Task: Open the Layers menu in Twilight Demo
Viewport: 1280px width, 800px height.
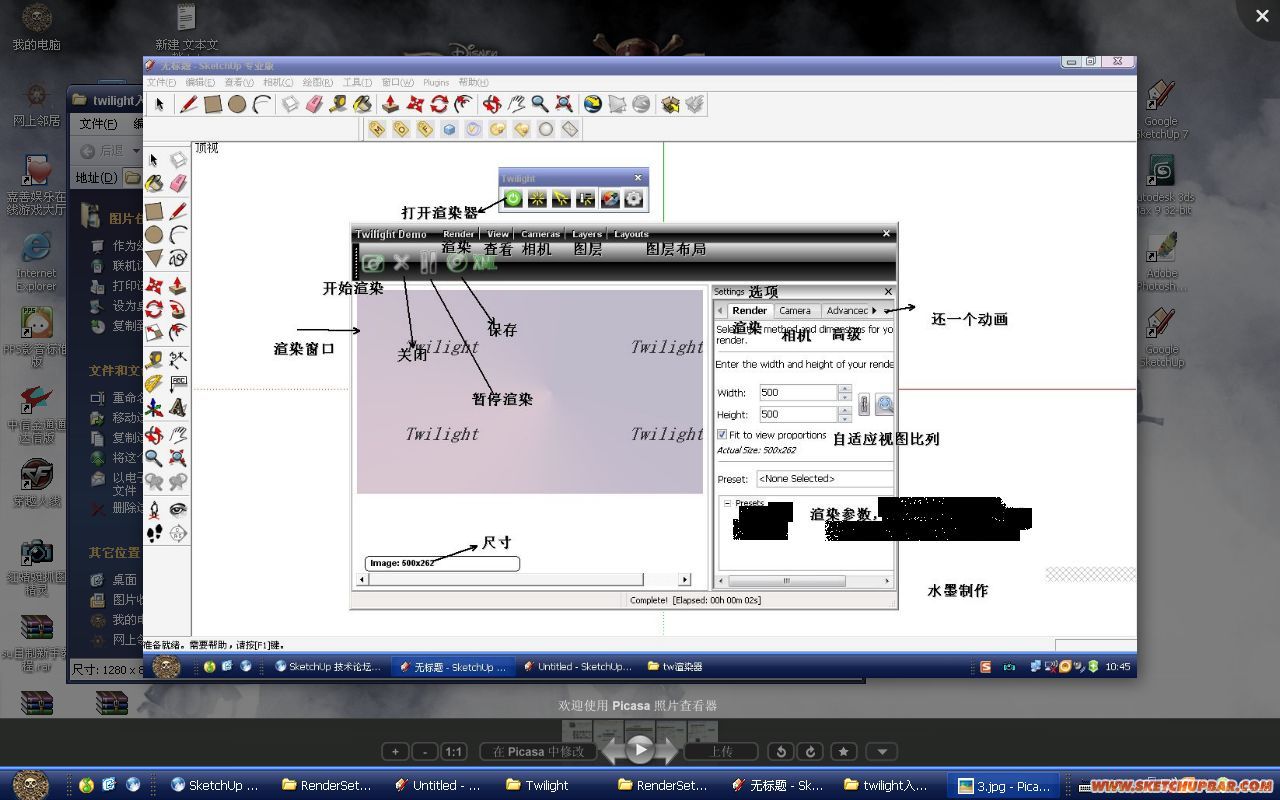Action: coord(587,234)
